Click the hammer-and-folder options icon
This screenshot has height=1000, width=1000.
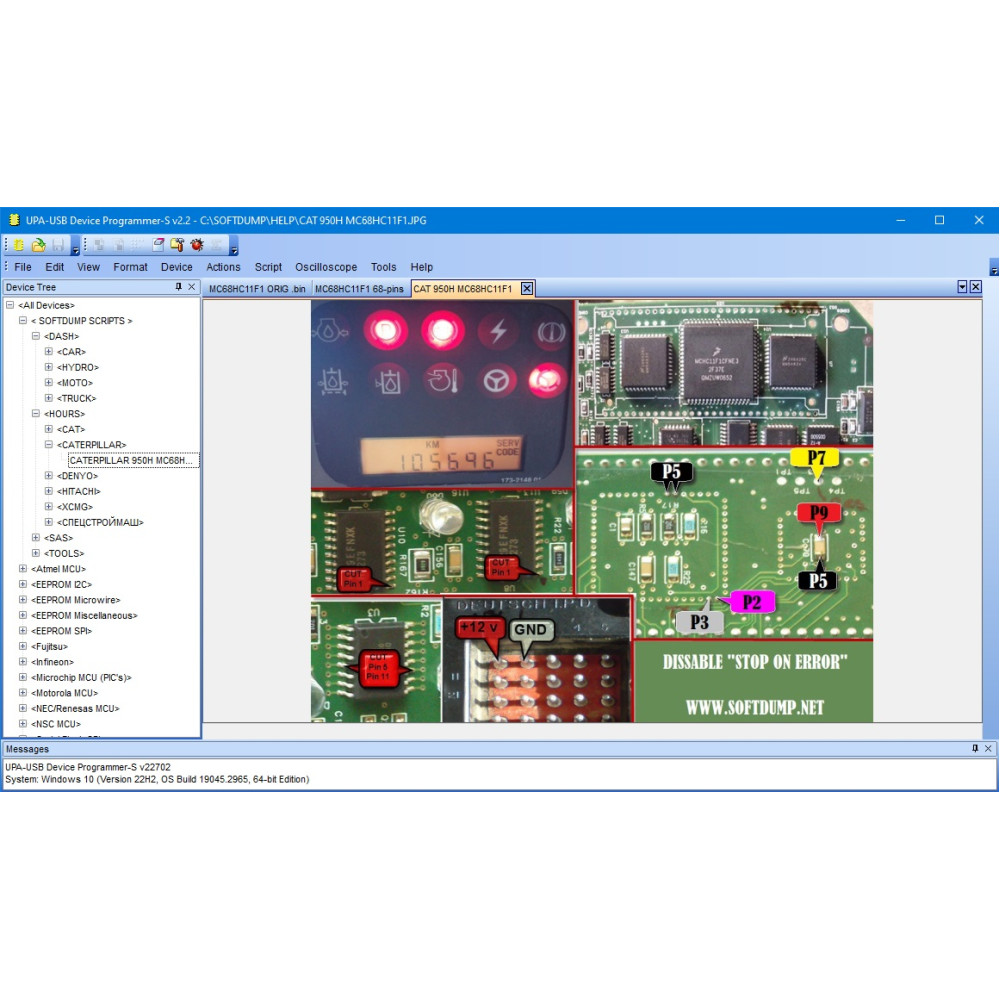pyautogui.click(x=177, y=245)
